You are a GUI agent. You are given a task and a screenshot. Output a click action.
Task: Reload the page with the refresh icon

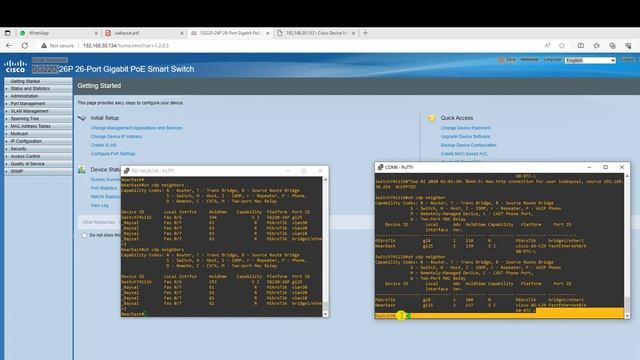(25, 45)
